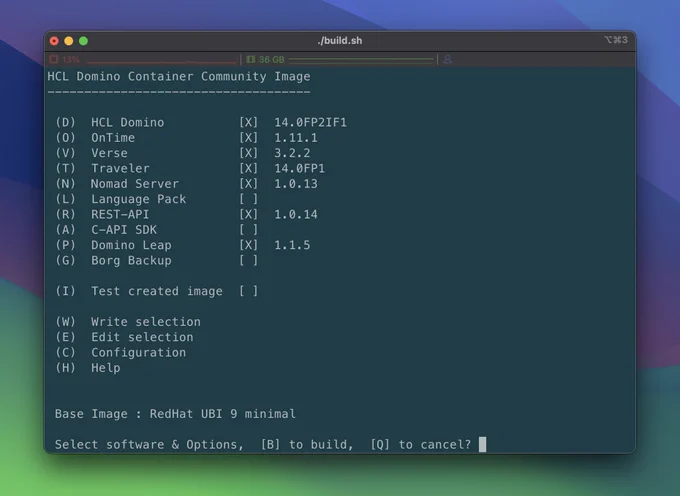Click the REST-API label

[x=120, y=214]
